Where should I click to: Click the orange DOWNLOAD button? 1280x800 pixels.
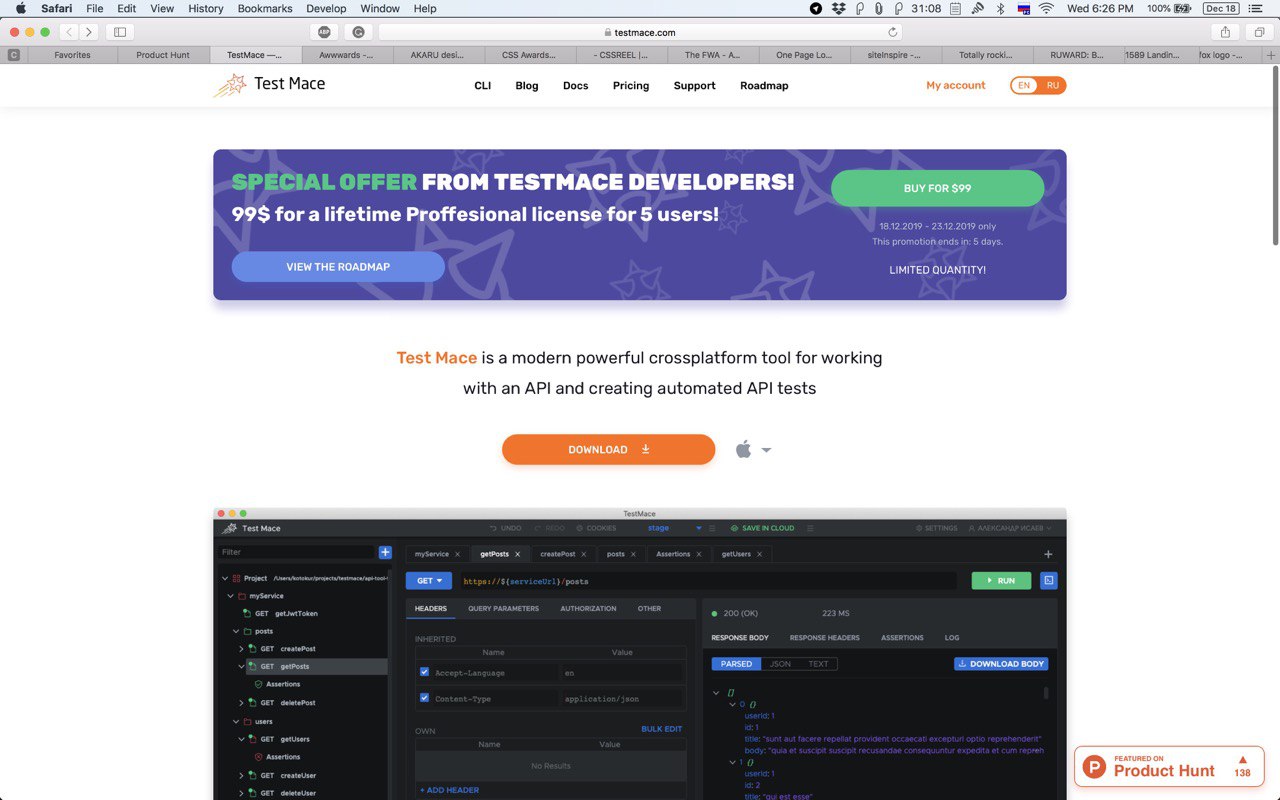pyautogui.click(x=608, y=450)
